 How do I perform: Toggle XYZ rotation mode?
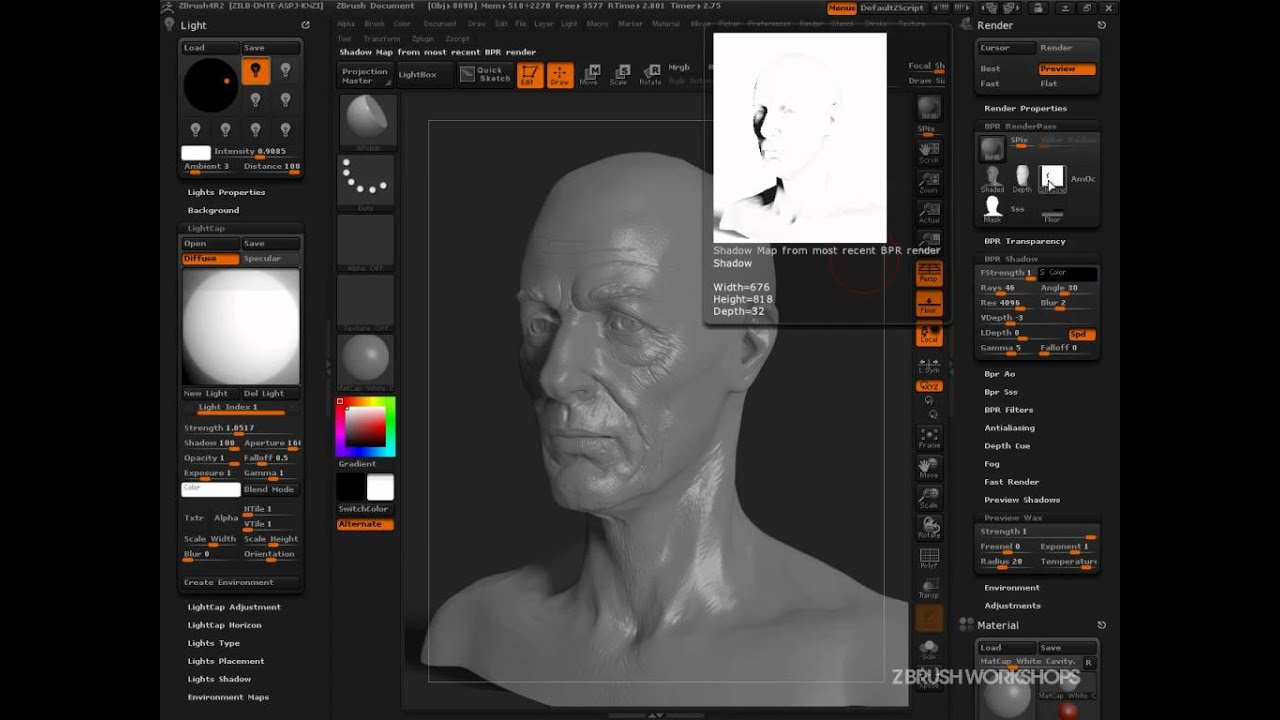[x=929, y=386]
